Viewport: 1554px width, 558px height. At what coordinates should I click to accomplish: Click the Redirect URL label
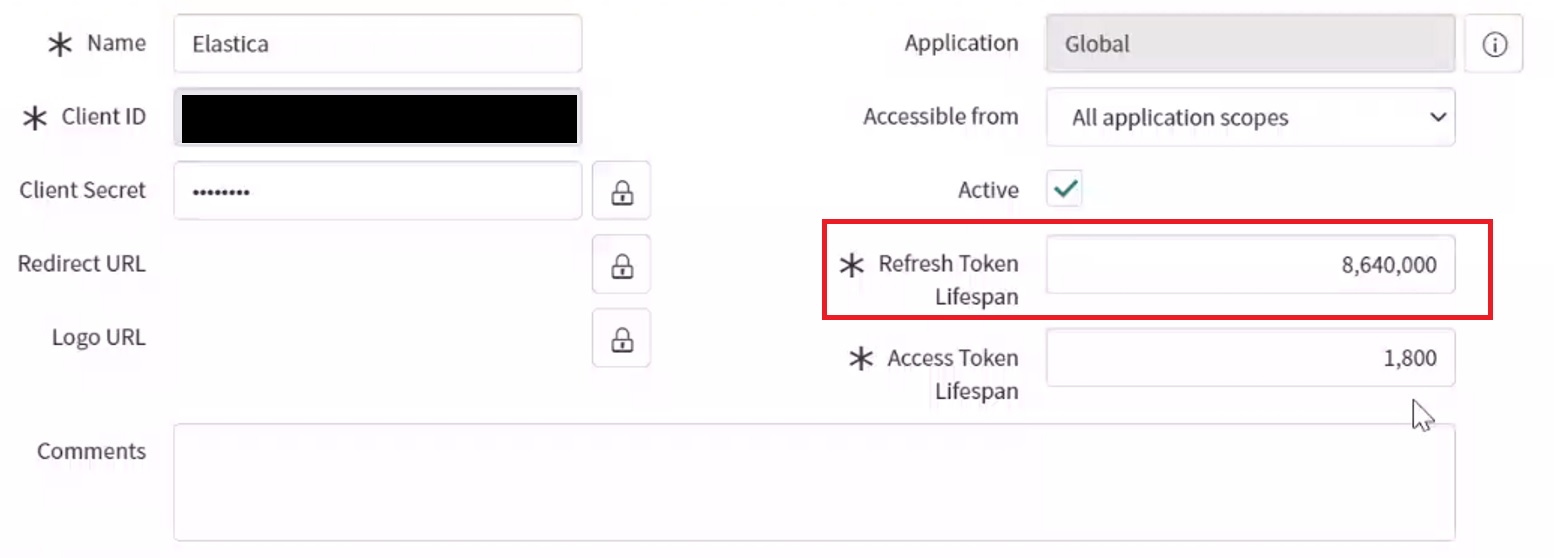coord(82,264)
